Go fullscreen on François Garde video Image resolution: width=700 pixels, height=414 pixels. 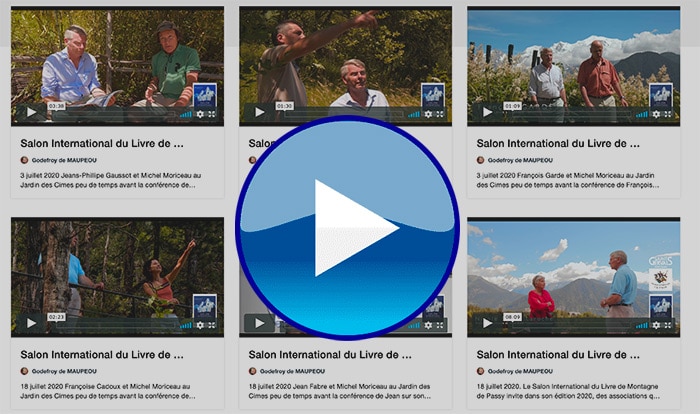(x=668, y=114)
